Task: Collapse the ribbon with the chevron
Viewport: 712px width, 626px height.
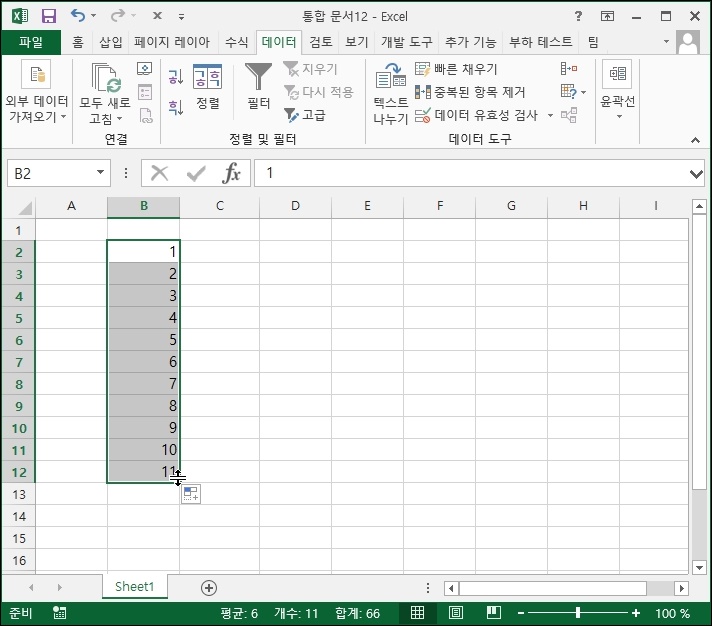Action: (695, 140)
